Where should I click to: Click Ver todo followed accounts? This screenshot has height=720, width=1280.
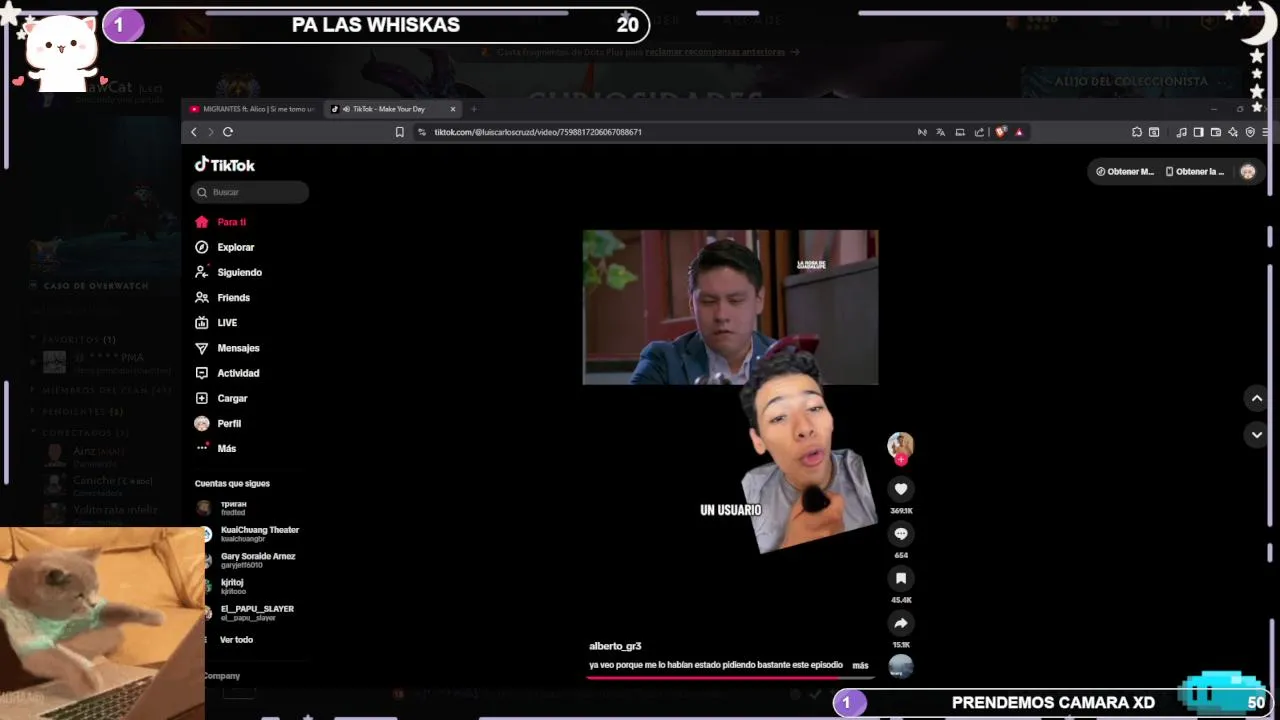(x=236, y=640)
